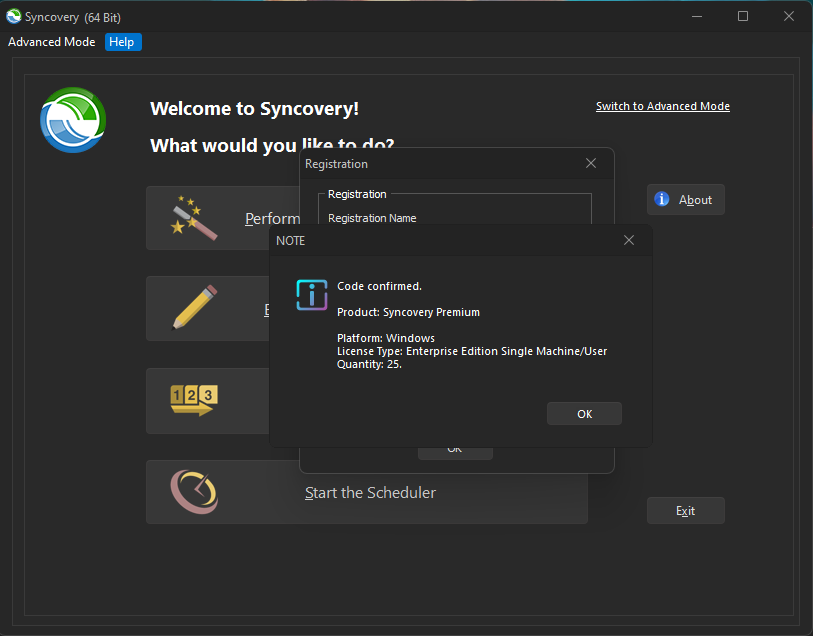Click the scheduler clock icon

[194, 492]
